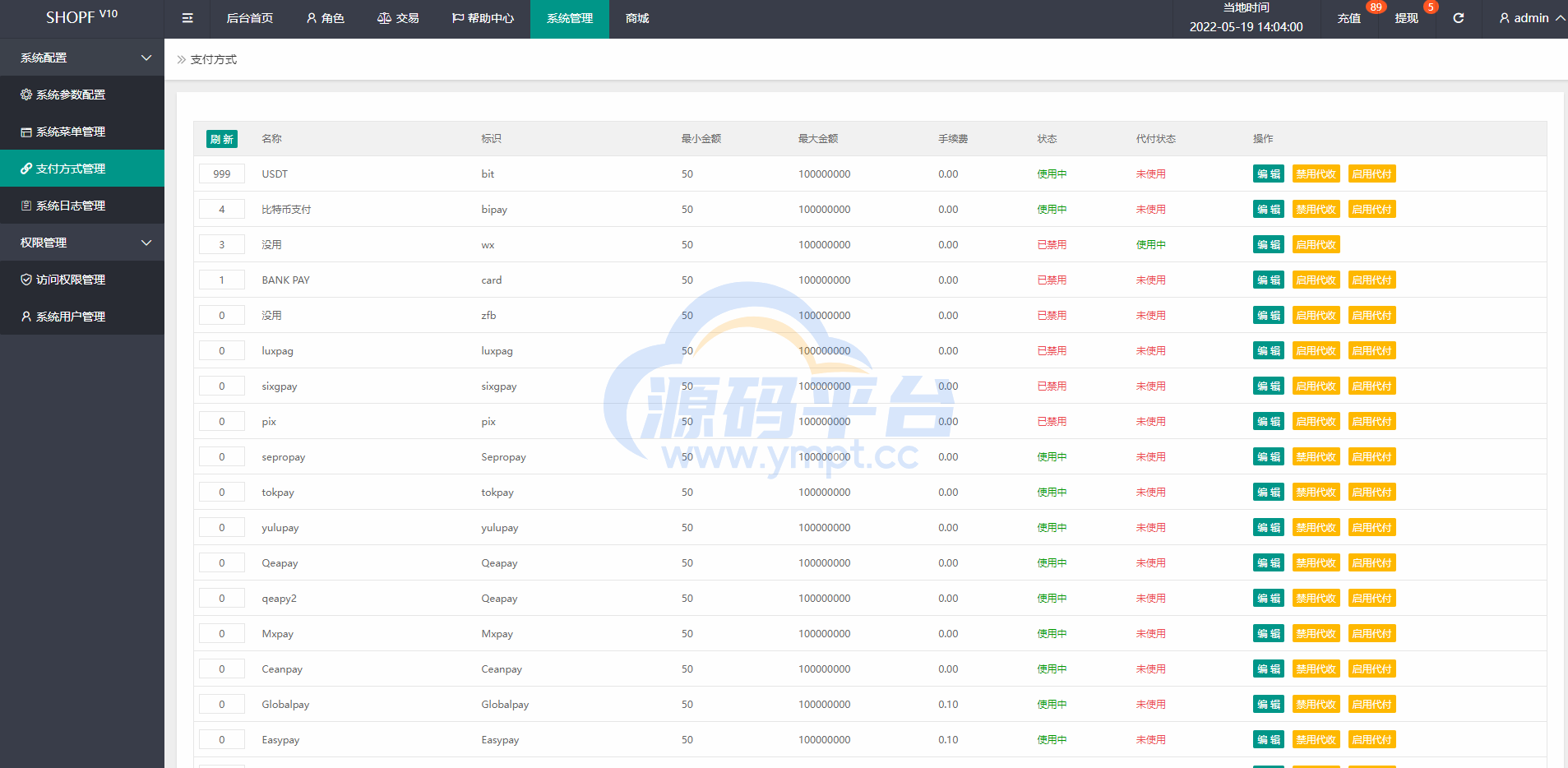This screenshot has height=768, width=1568.
Task: Click 启用代付 for Easypay row
Action: pyautogui.click(x=1372, y=739)
